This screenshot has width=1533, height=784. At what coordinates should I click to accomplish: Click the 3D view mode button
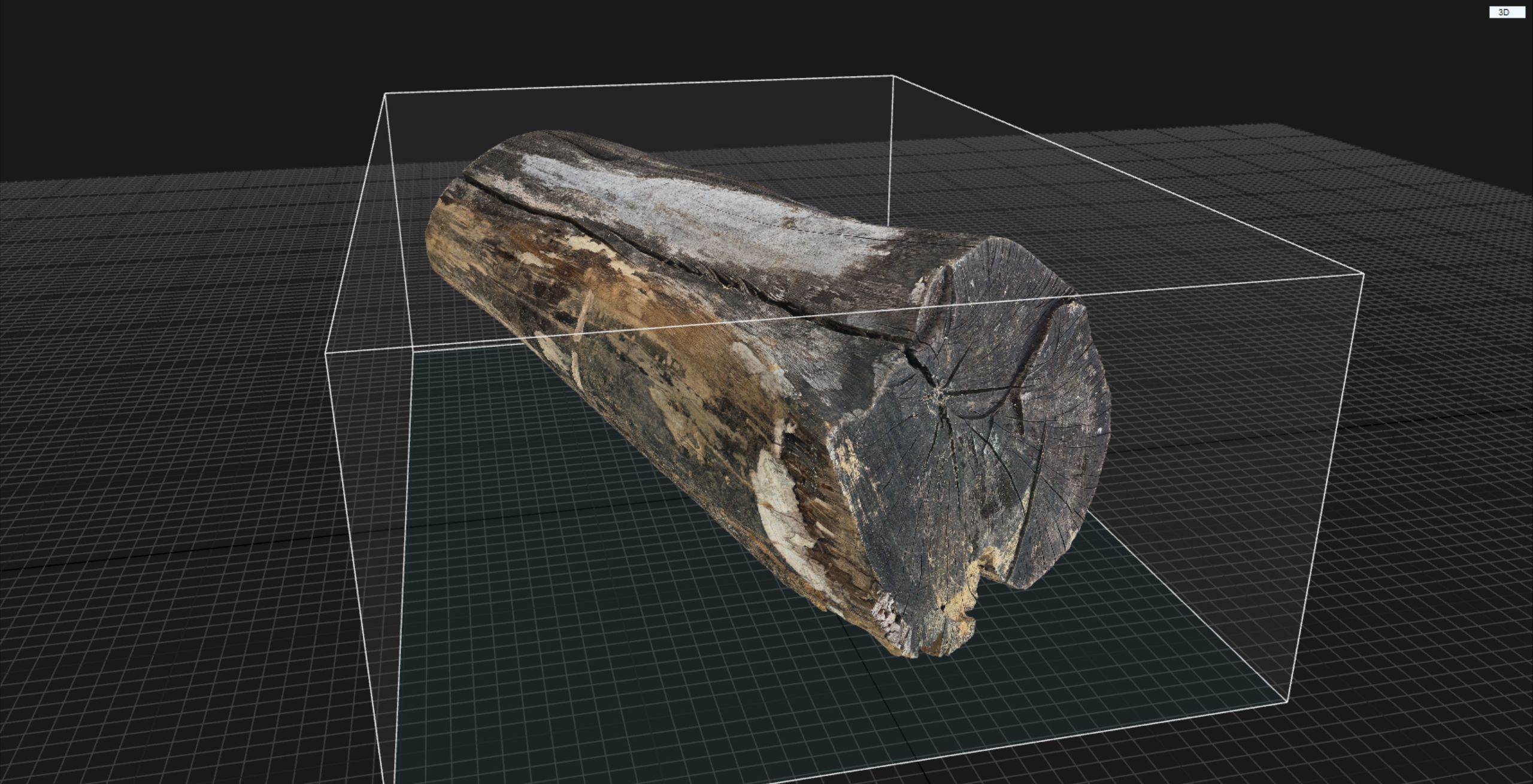tap(1507, 13)
